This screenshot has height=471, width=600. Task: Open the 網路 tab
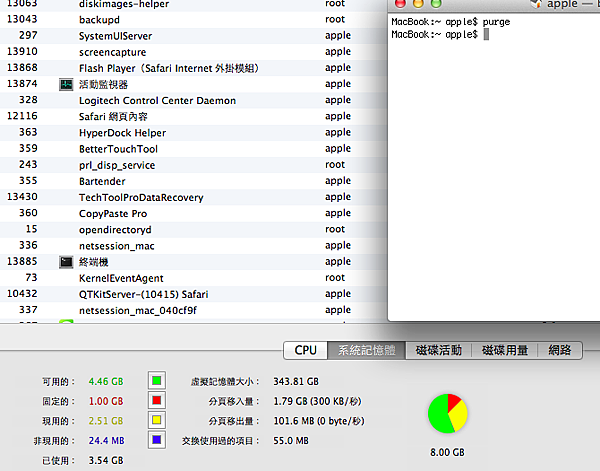coord(560,350)
